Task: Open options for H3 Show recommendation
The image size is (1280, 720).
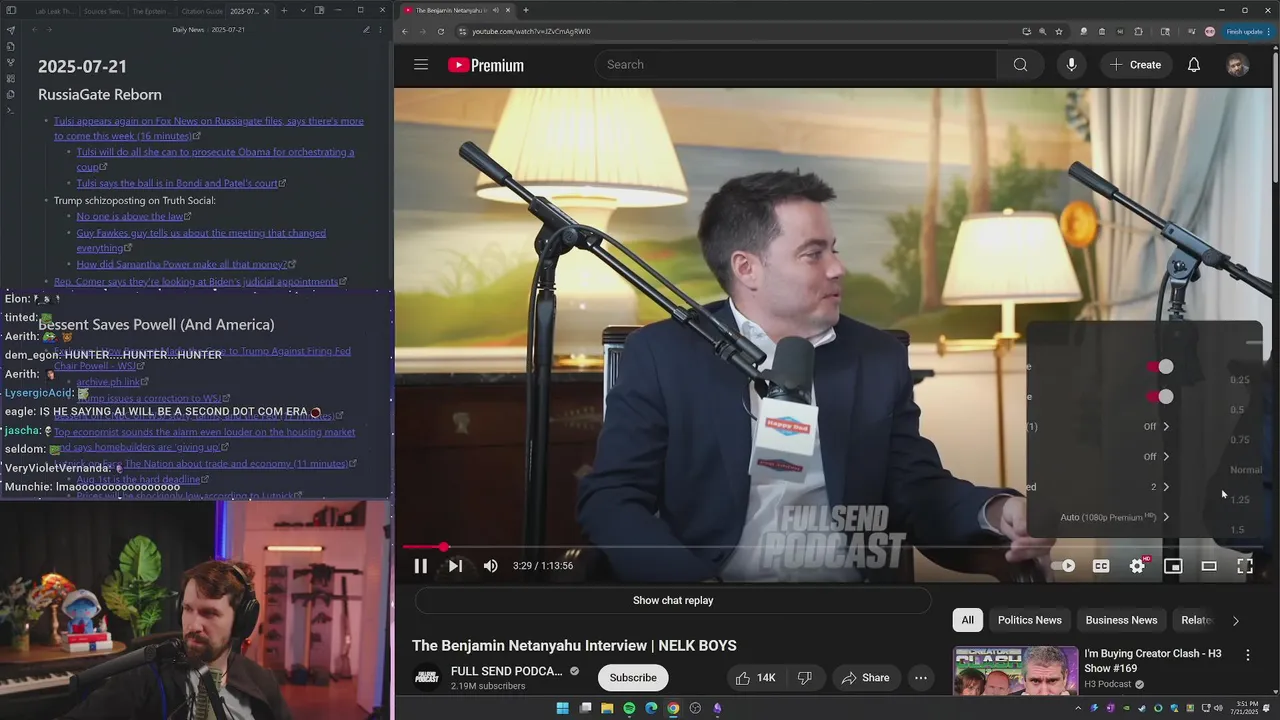Action: 1247,655
